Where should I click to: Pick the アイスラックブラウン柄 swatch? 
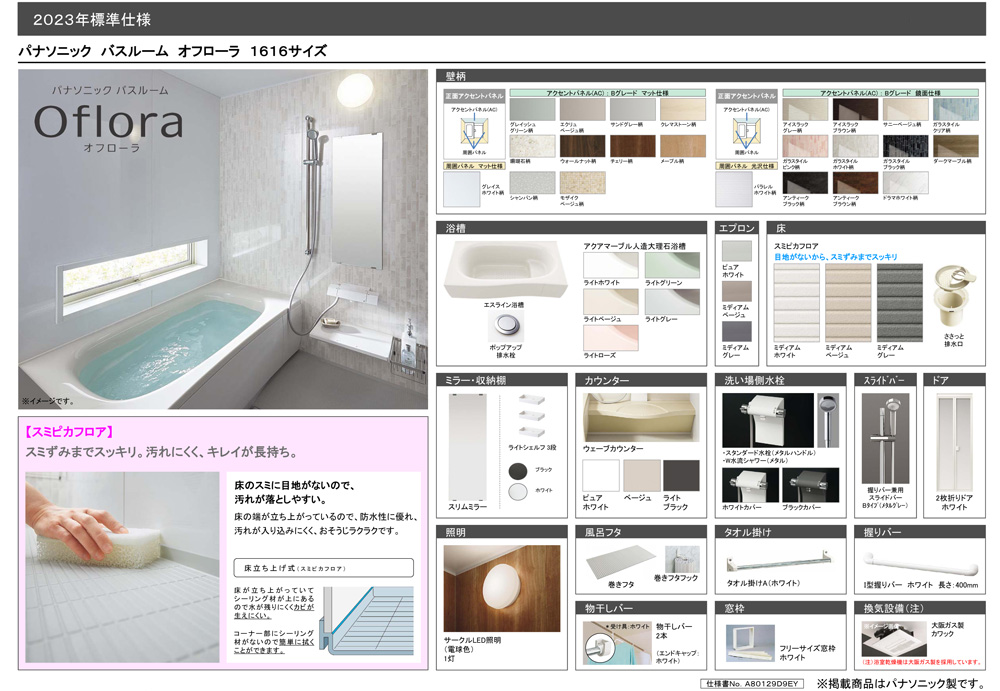[855, 110]
